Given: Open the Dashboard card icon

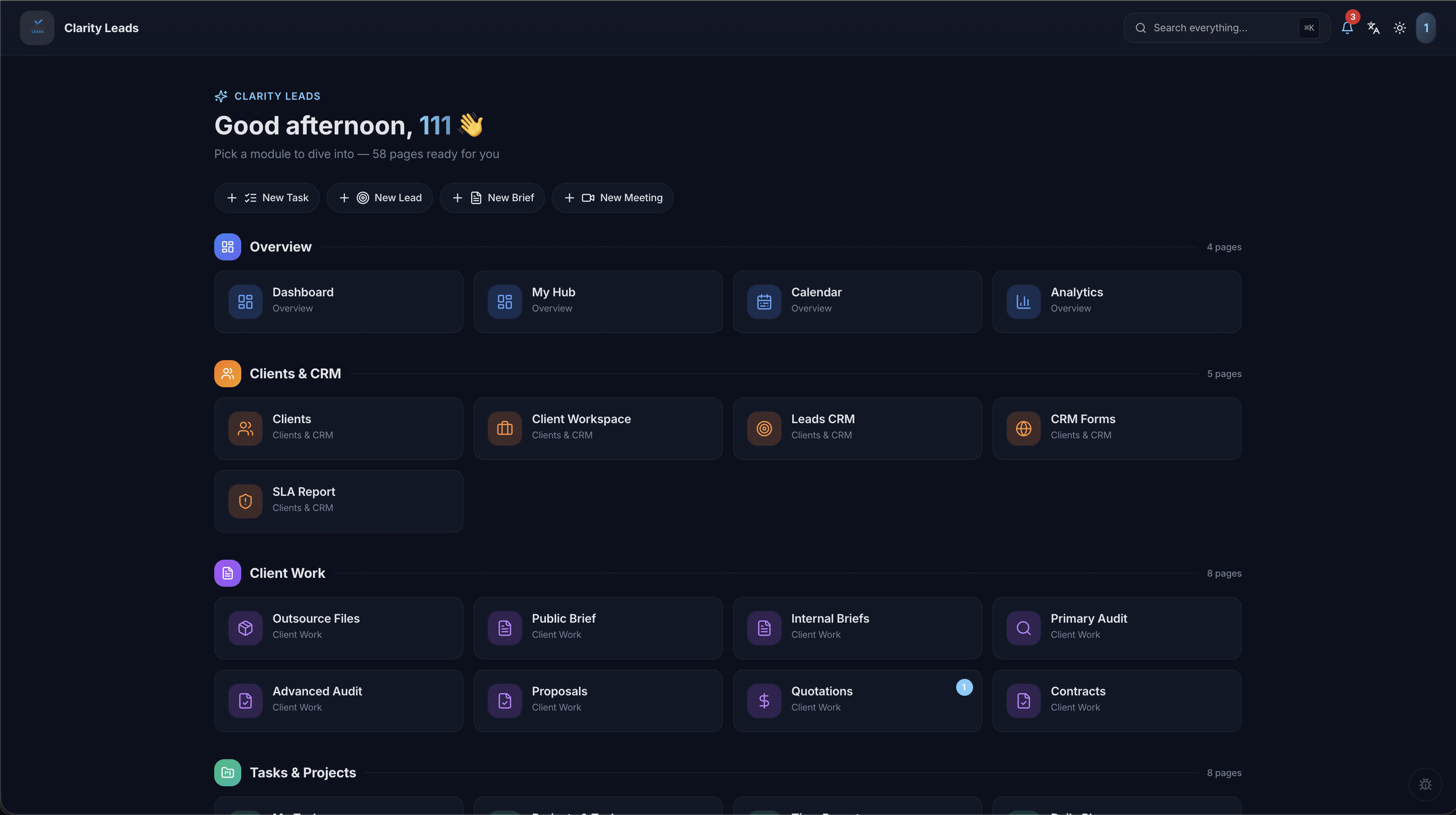Looking at the screenshot, I should 245,301.
